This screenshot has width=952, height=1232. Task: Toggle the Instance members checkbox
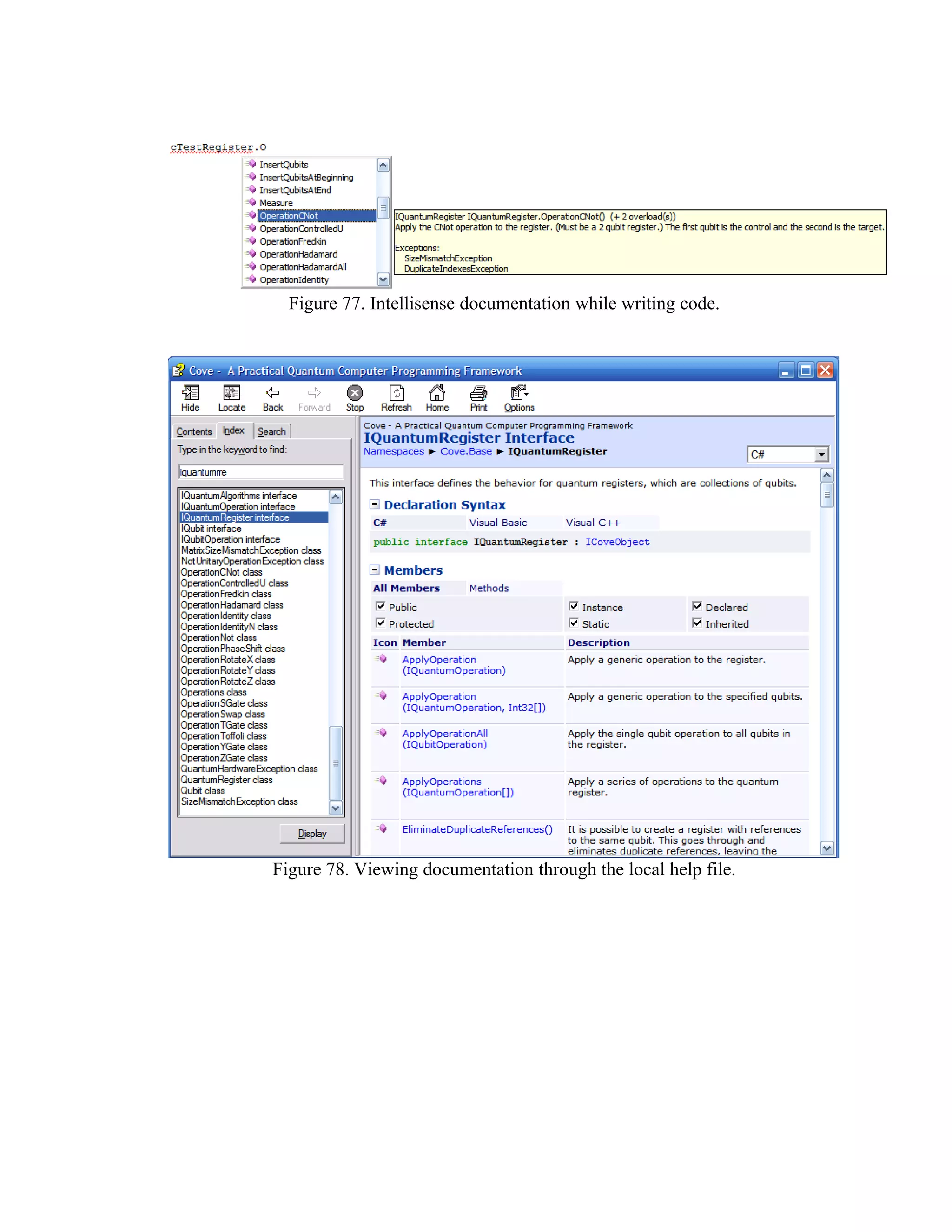[x=574, y=606]
